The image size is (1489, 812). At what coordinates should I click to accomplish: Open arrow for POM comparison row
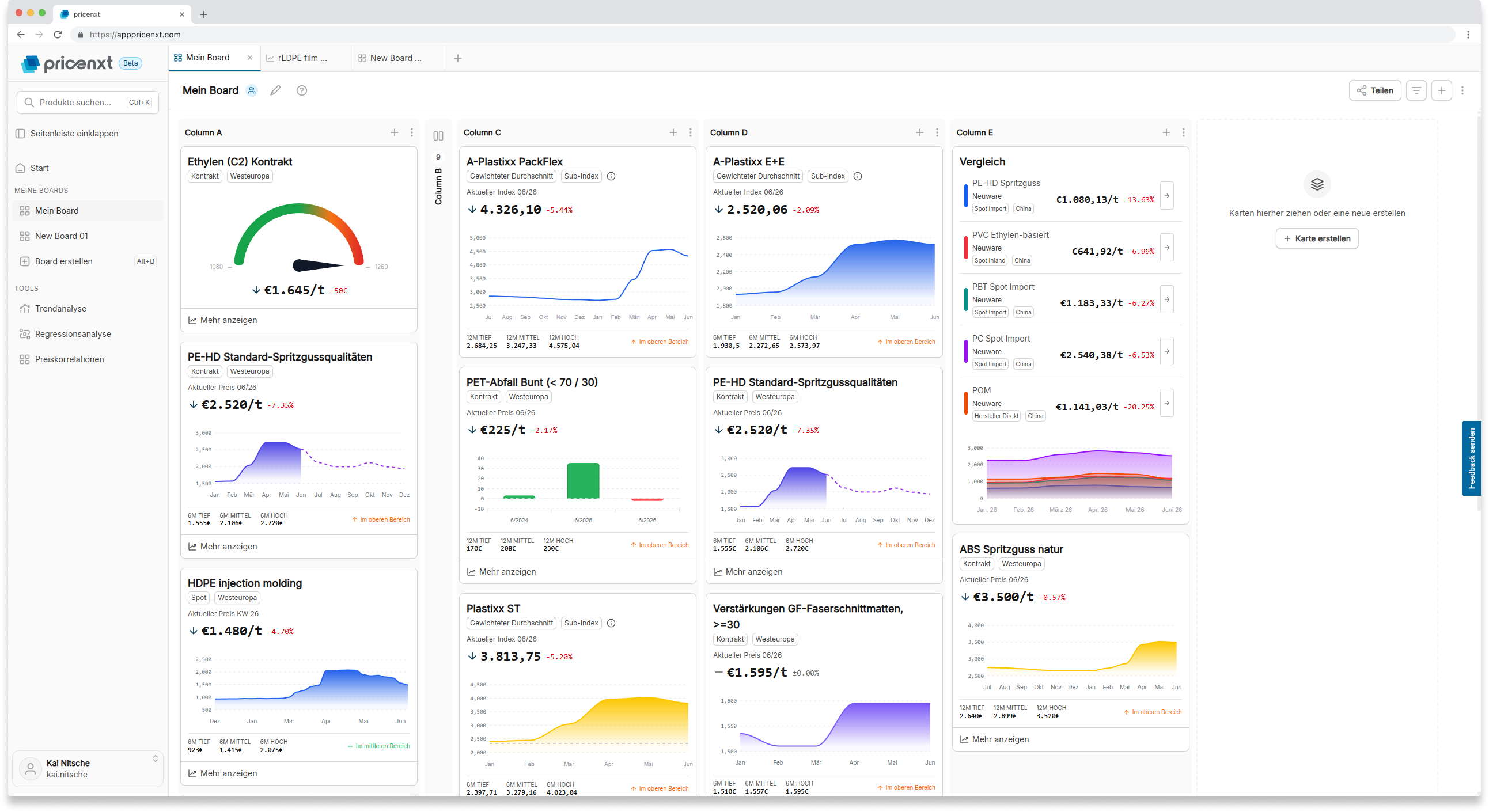1167,403
